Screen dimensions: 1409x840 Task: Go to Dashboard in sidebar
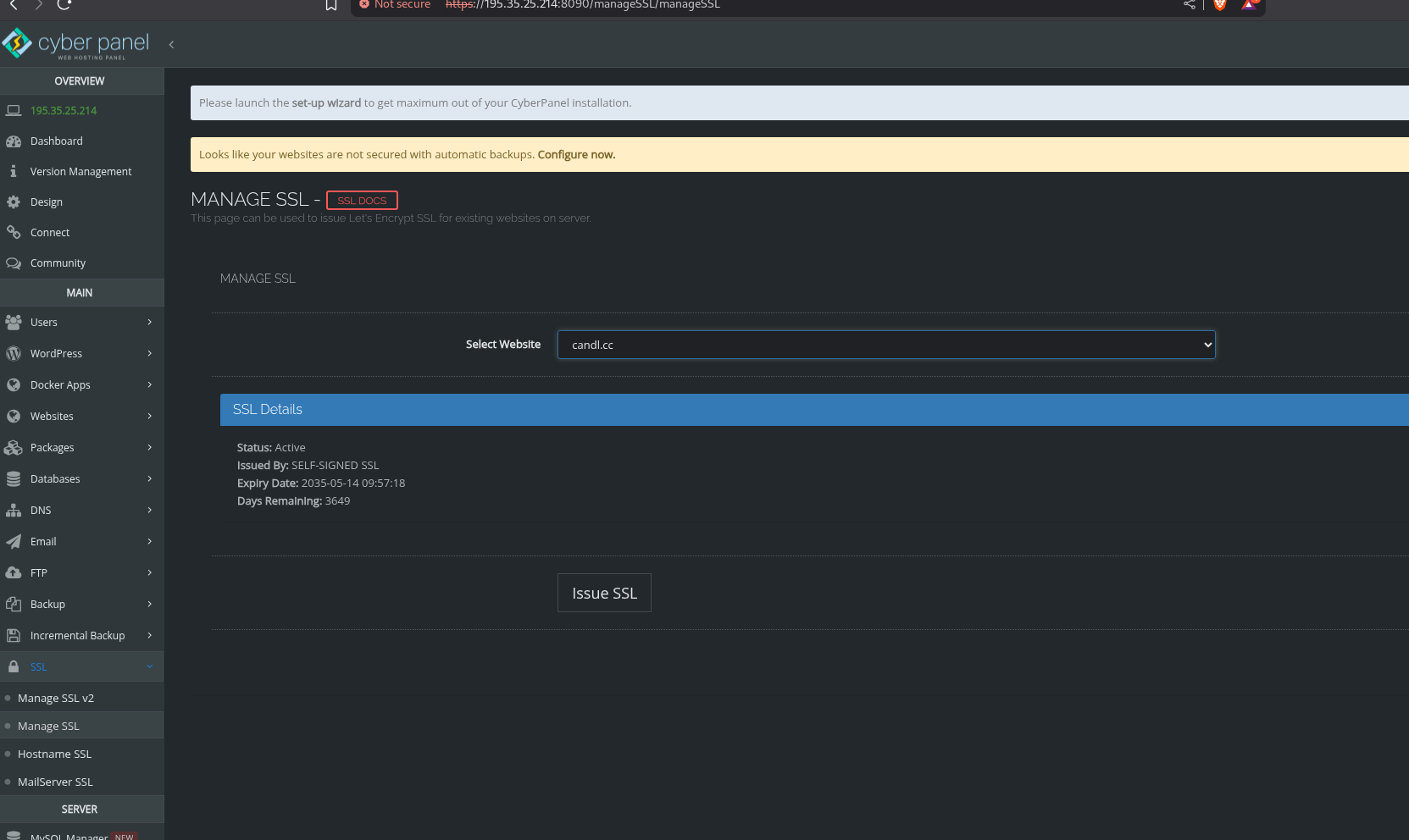(57, 141)
